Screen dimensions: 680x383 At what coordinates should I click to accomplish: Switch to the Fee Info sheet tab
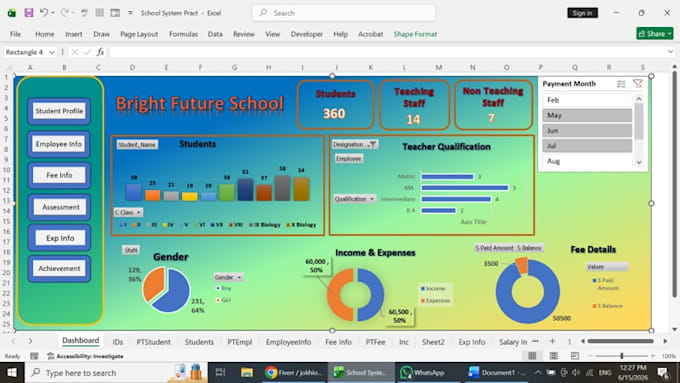[338, 342]
